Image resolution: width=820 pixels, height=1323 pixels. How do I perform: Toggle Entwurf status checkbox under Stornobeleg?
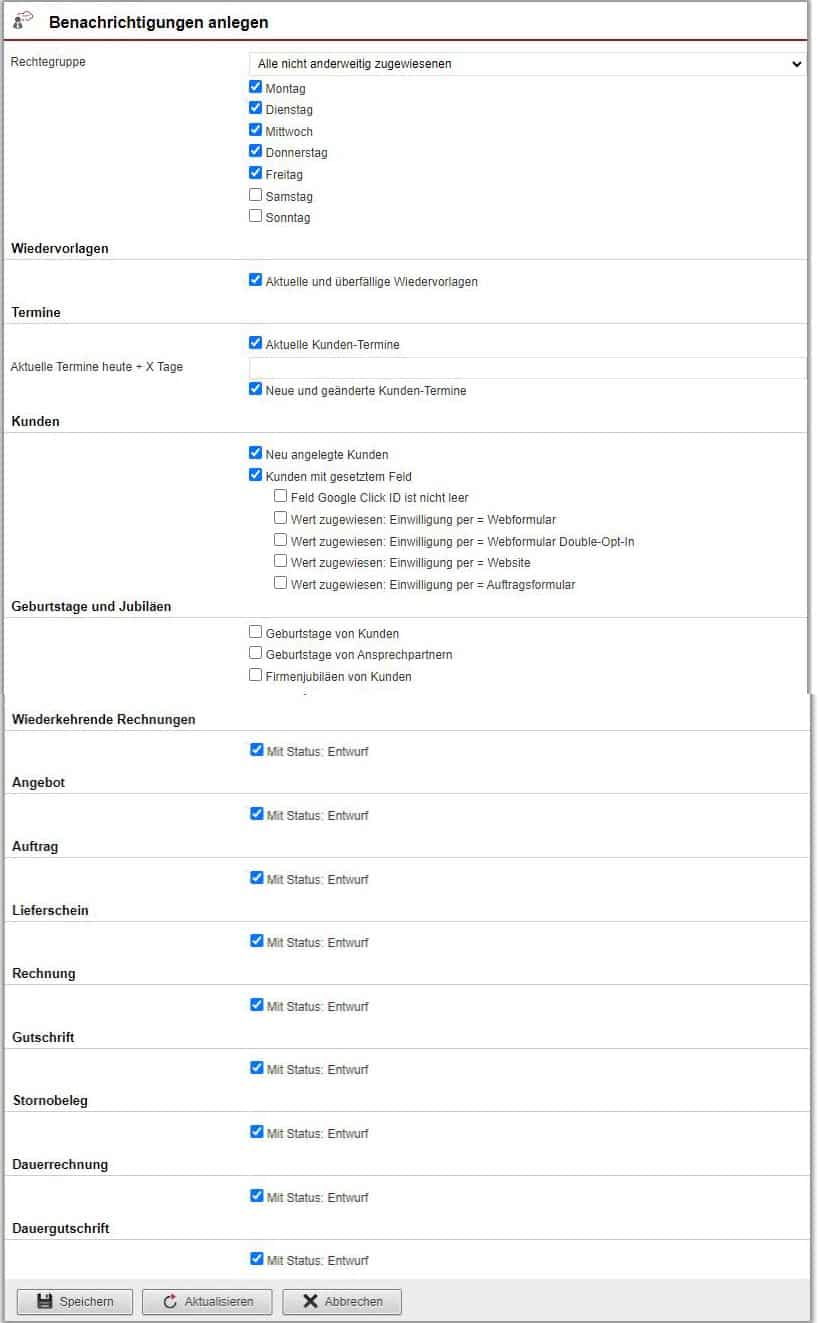click(257, 1133)
